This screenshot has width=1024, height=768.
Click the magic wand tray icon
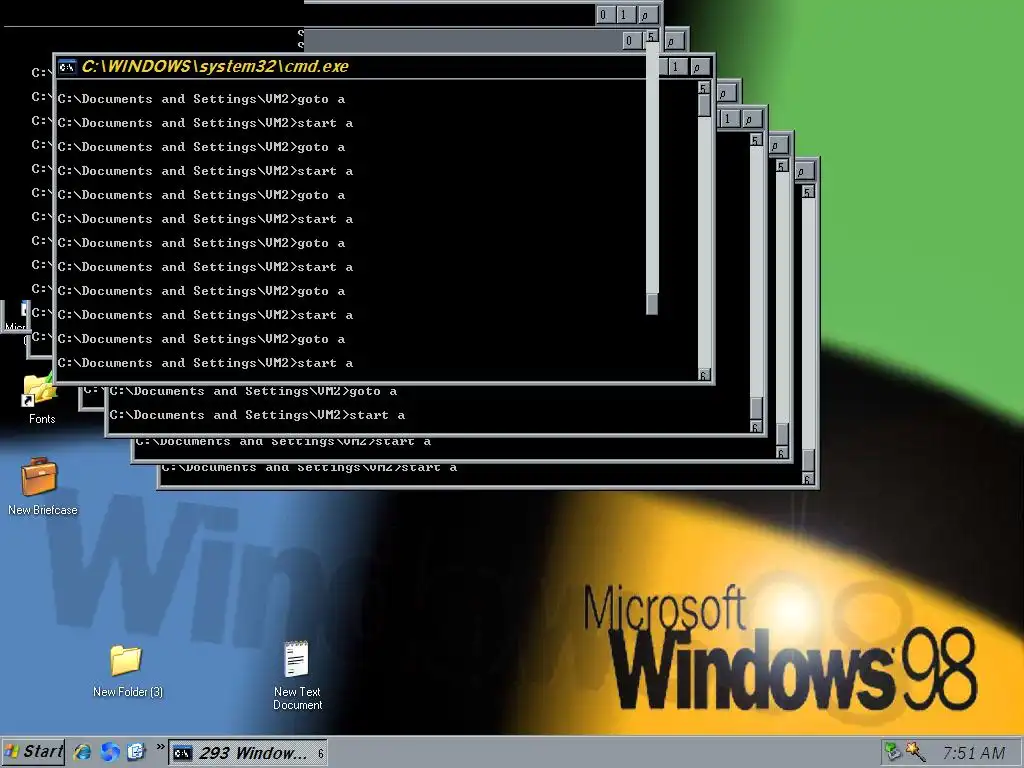click(916, 752)
